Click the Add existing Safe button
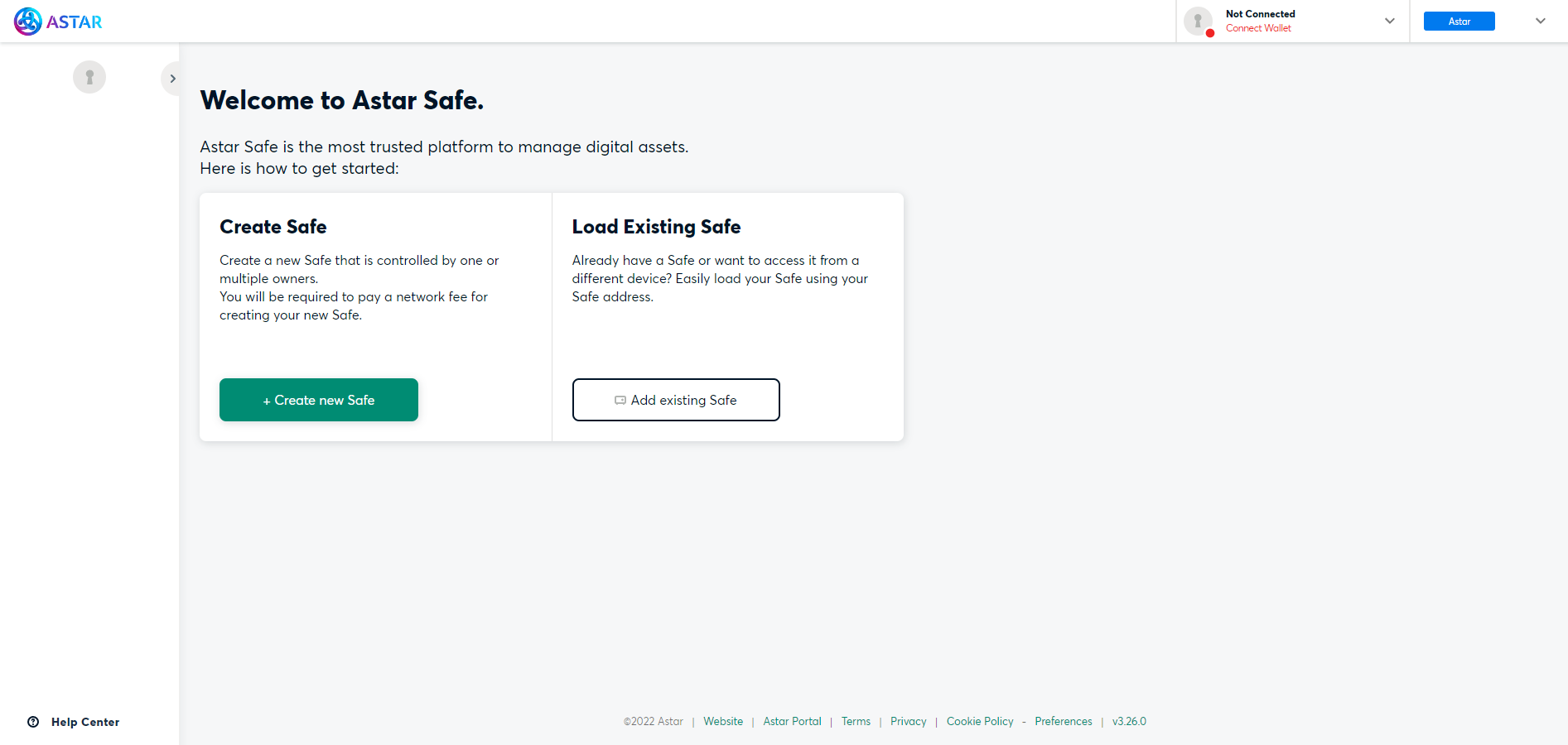Viewport: 1568px width, 745px height. (676, 400)
